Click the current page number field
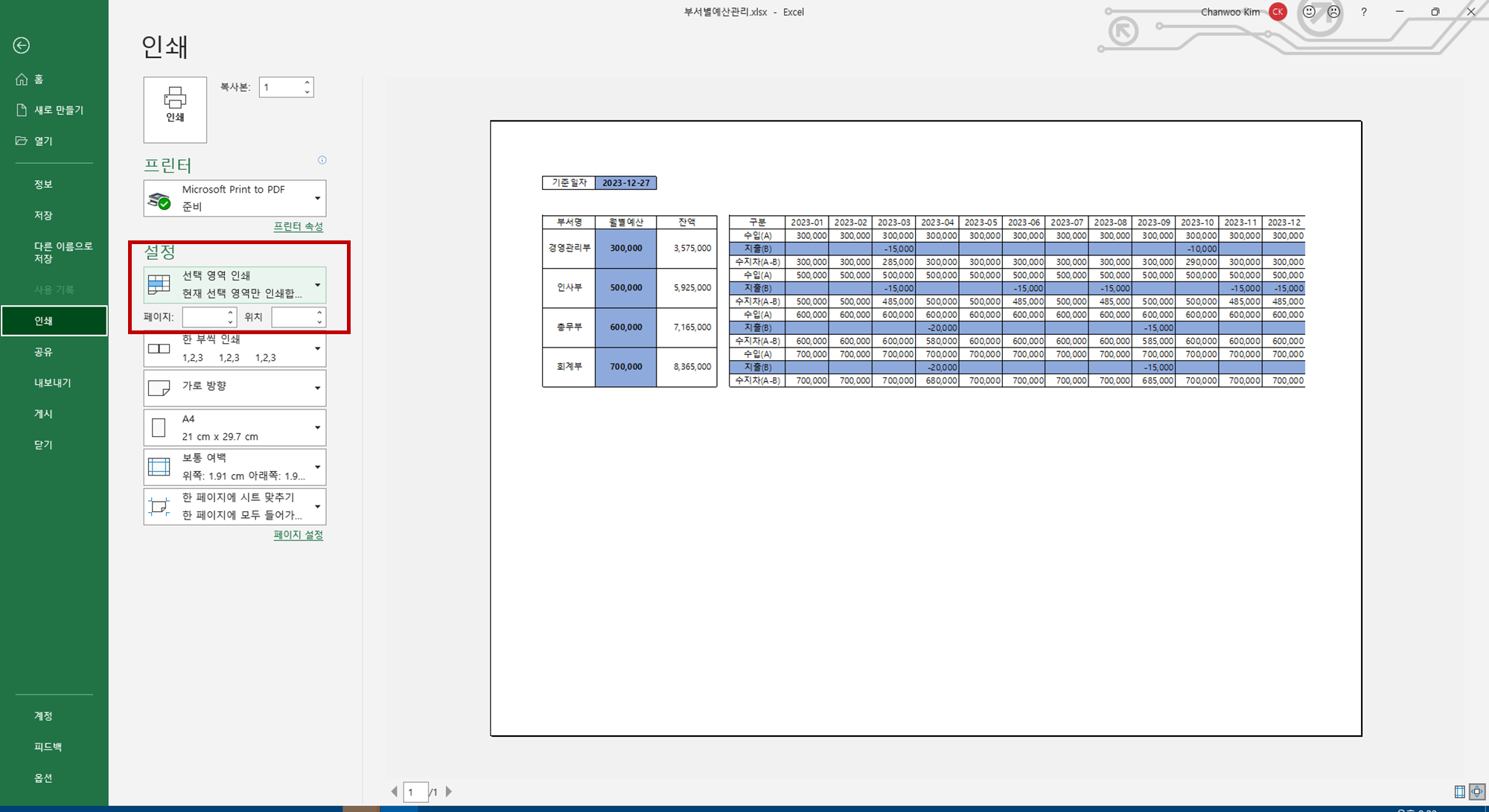 pos(415,792)
